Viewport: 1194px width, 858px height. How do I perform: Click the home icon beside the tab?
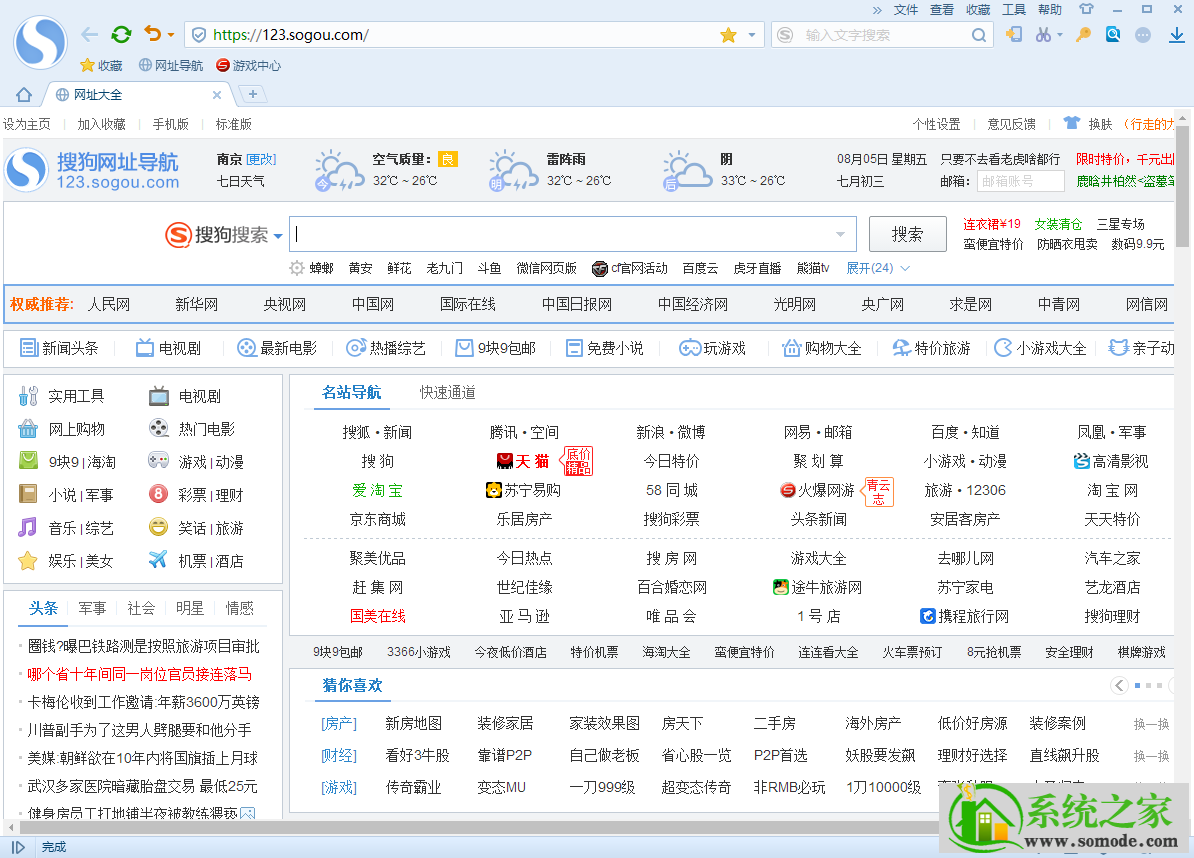(x=24, y=94)
